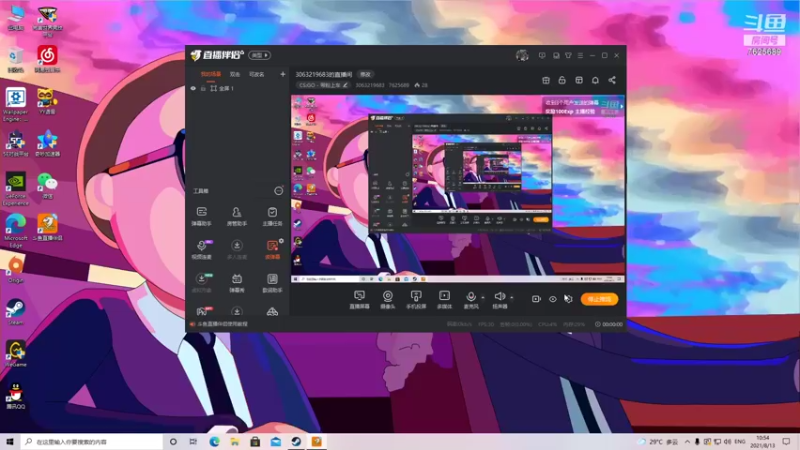This screenshot has height=450, width=800.
Task: Click the streaming timer 00:00:00
Action: [x=612, y=324]
